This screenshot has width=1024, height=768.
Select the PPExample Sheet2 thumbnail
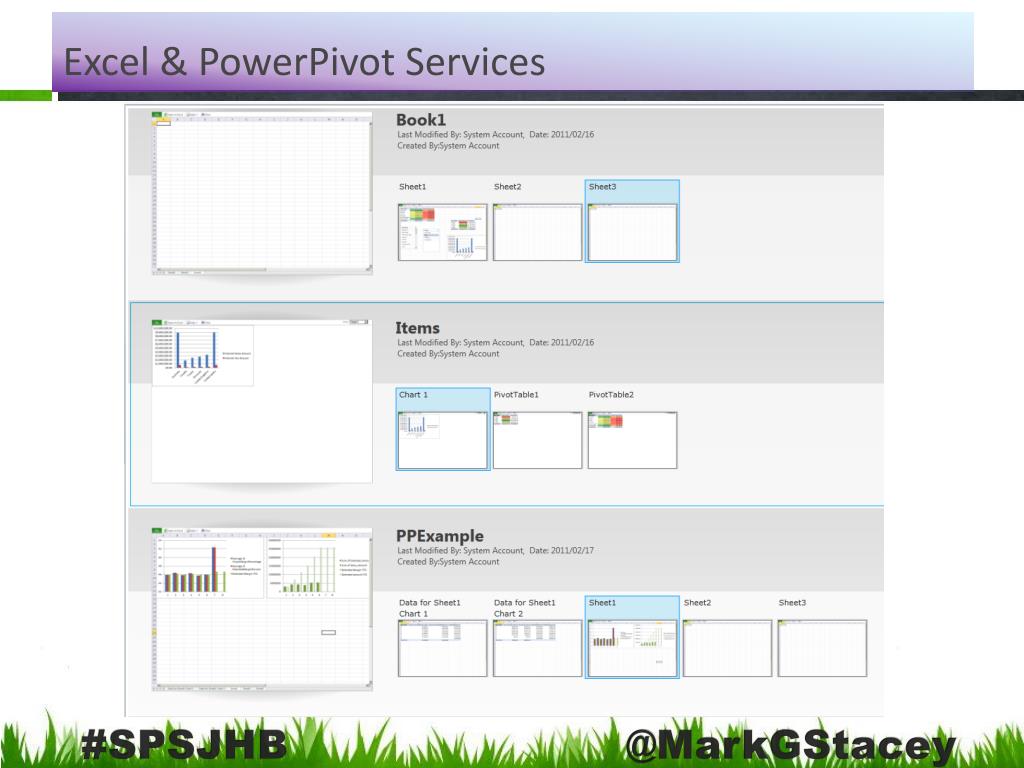coord(728,648)
